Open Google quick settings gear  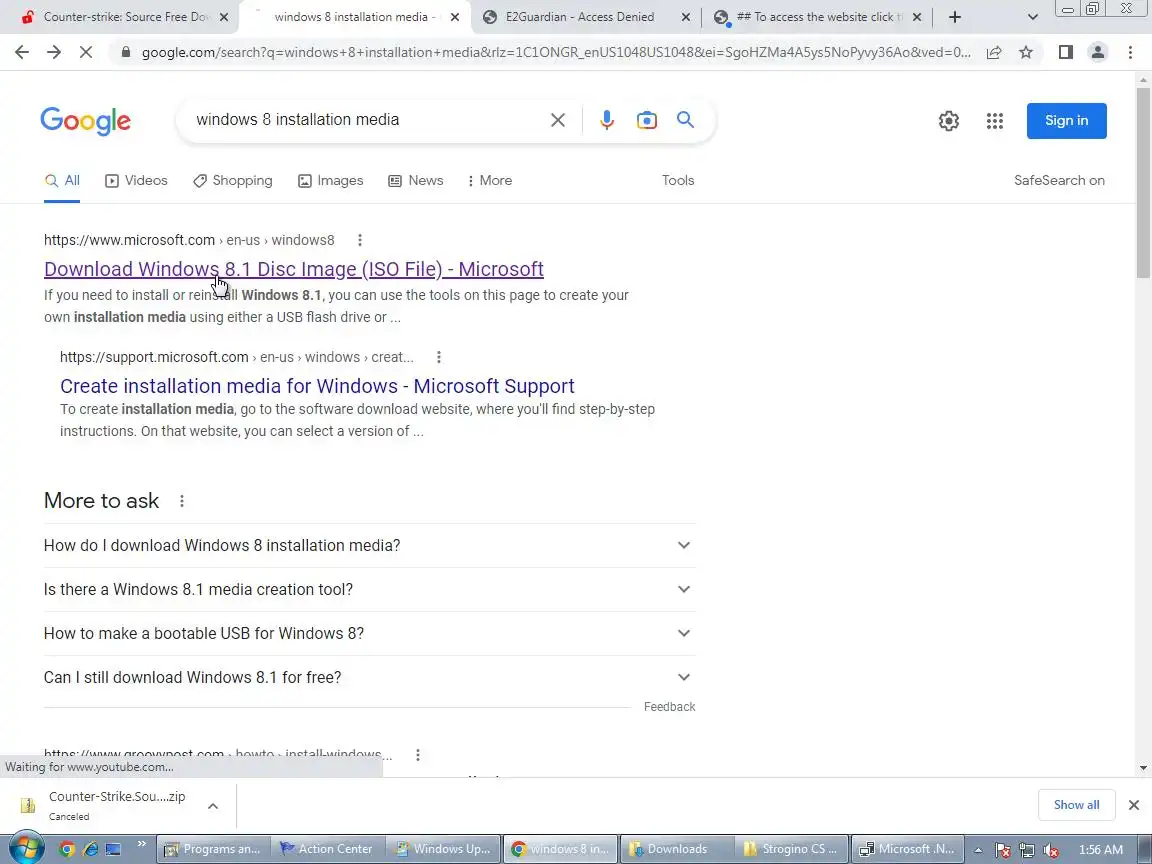(948, 120)
